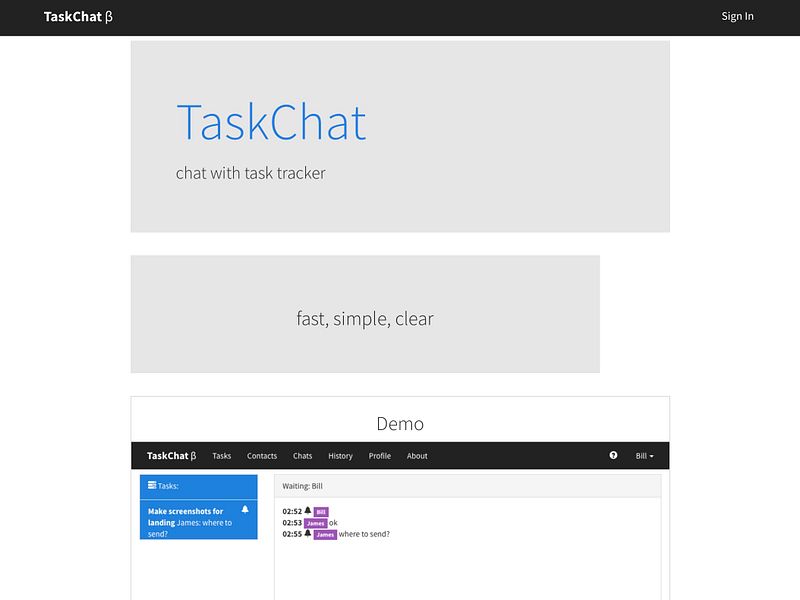Open the Tasks menu in demo navbar

(221, 456)
